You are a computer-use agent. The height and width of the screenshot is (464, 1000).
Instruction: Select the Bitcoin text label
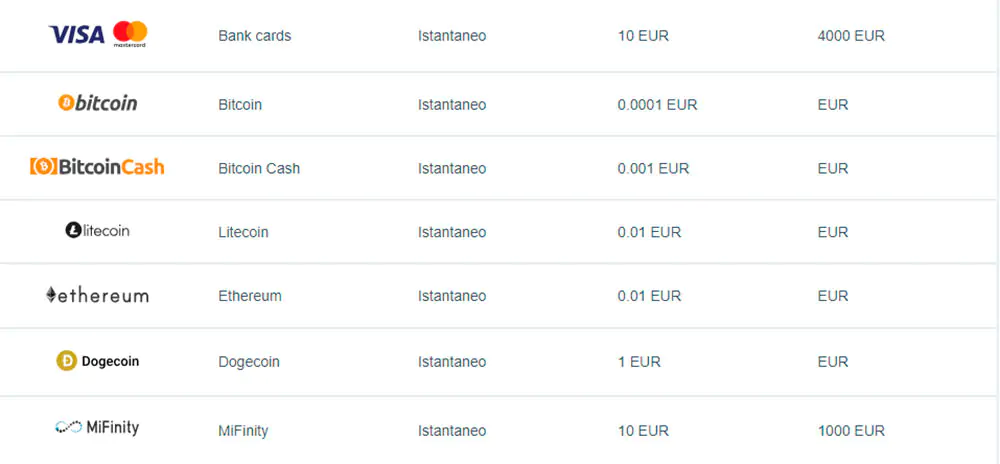point(240,105)
